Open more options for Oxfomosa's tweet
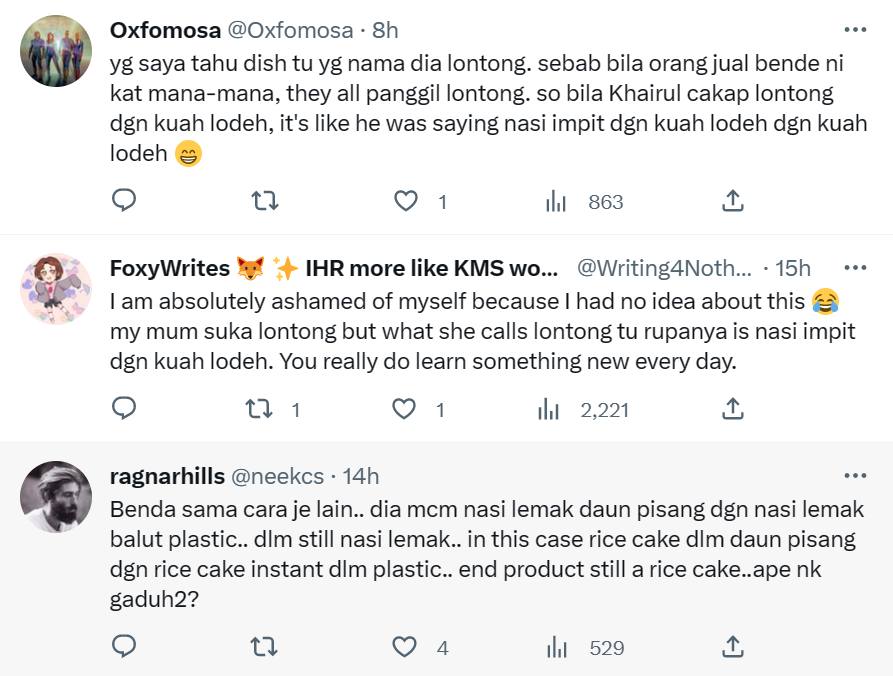Viewport: 893px width, 676px height. coord(855,30)
